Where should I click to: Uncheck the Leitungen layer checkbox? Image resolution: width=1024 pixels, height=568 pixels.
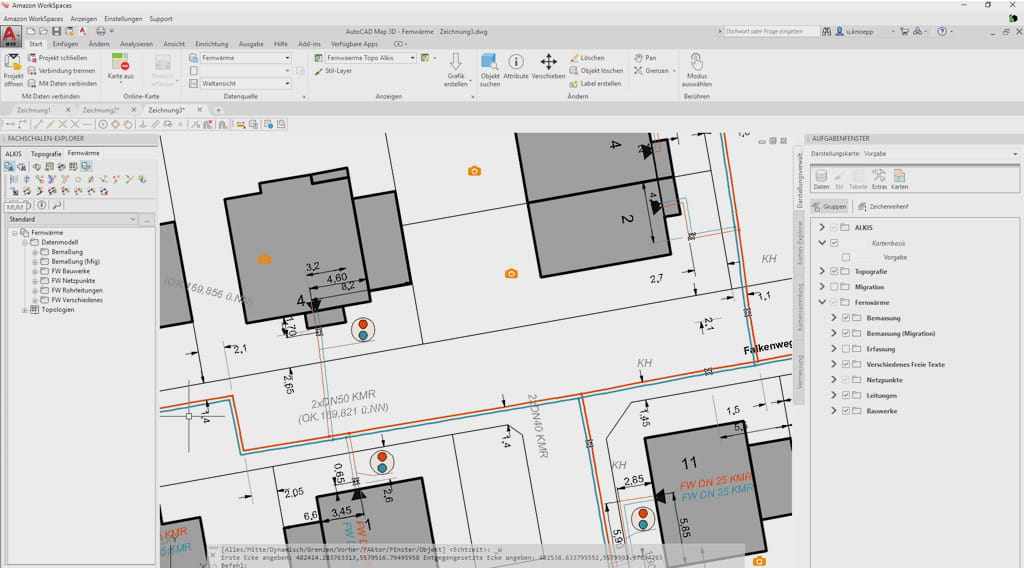click(846, 395)
